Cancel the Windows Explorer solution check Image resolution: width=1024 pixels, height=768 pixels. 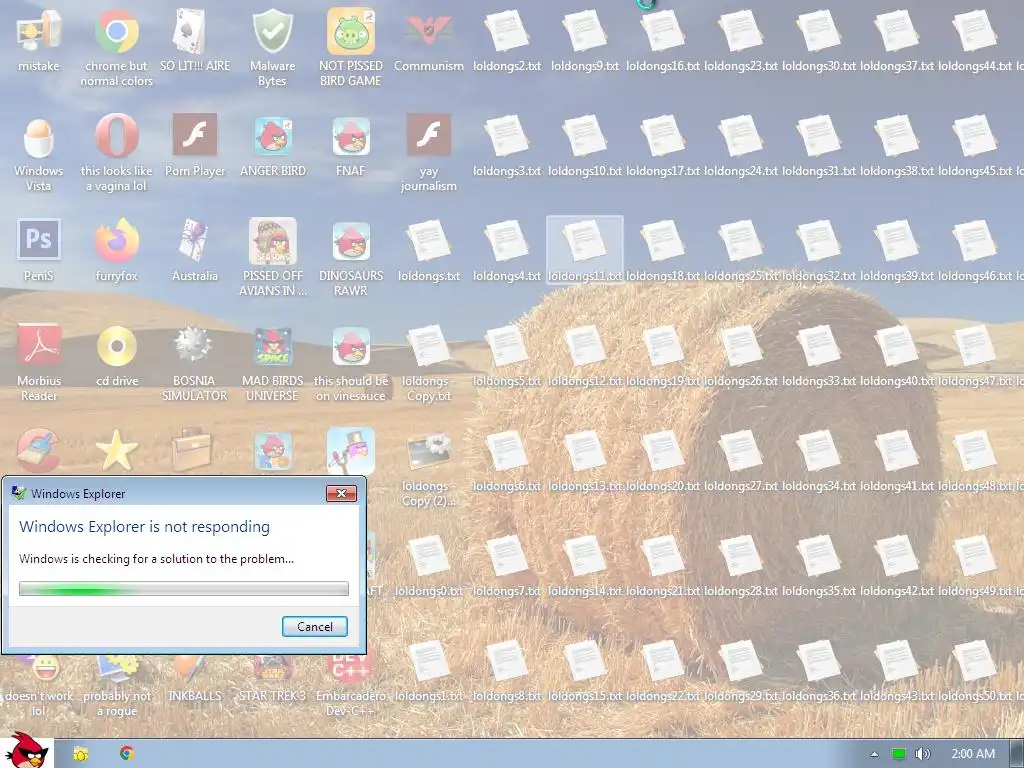click(315, 626)
